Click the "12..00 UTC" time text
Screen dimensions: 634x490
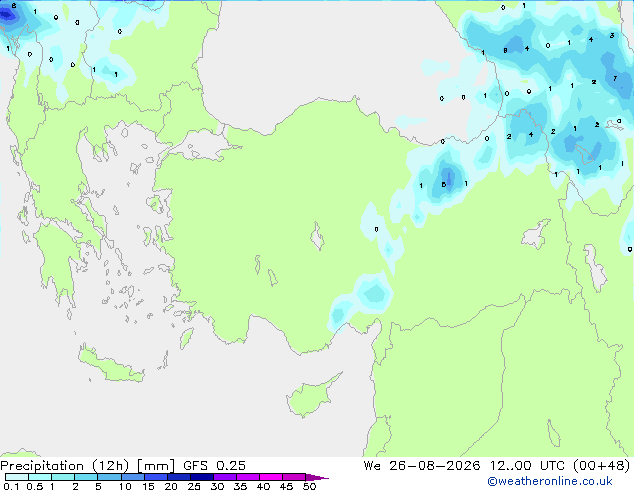pyautogui.click(x=527, y=466)
